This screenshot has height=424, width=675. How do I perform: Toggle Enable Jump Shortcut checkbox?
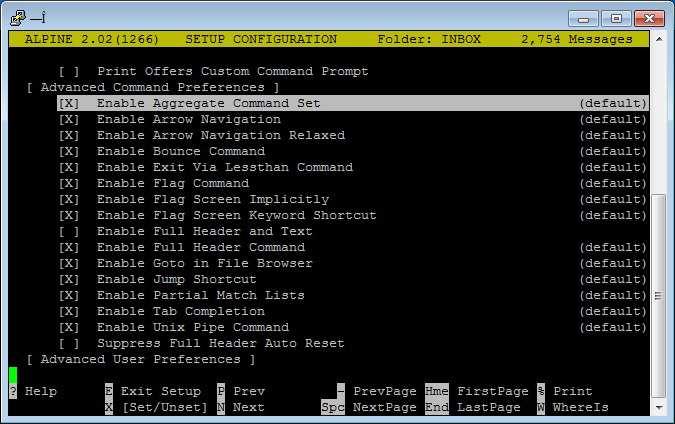click(69, 279)
